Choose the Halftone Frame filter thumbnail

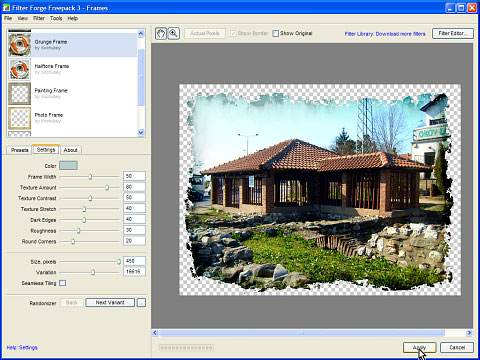pyautogui.click(x=20, y=69)
